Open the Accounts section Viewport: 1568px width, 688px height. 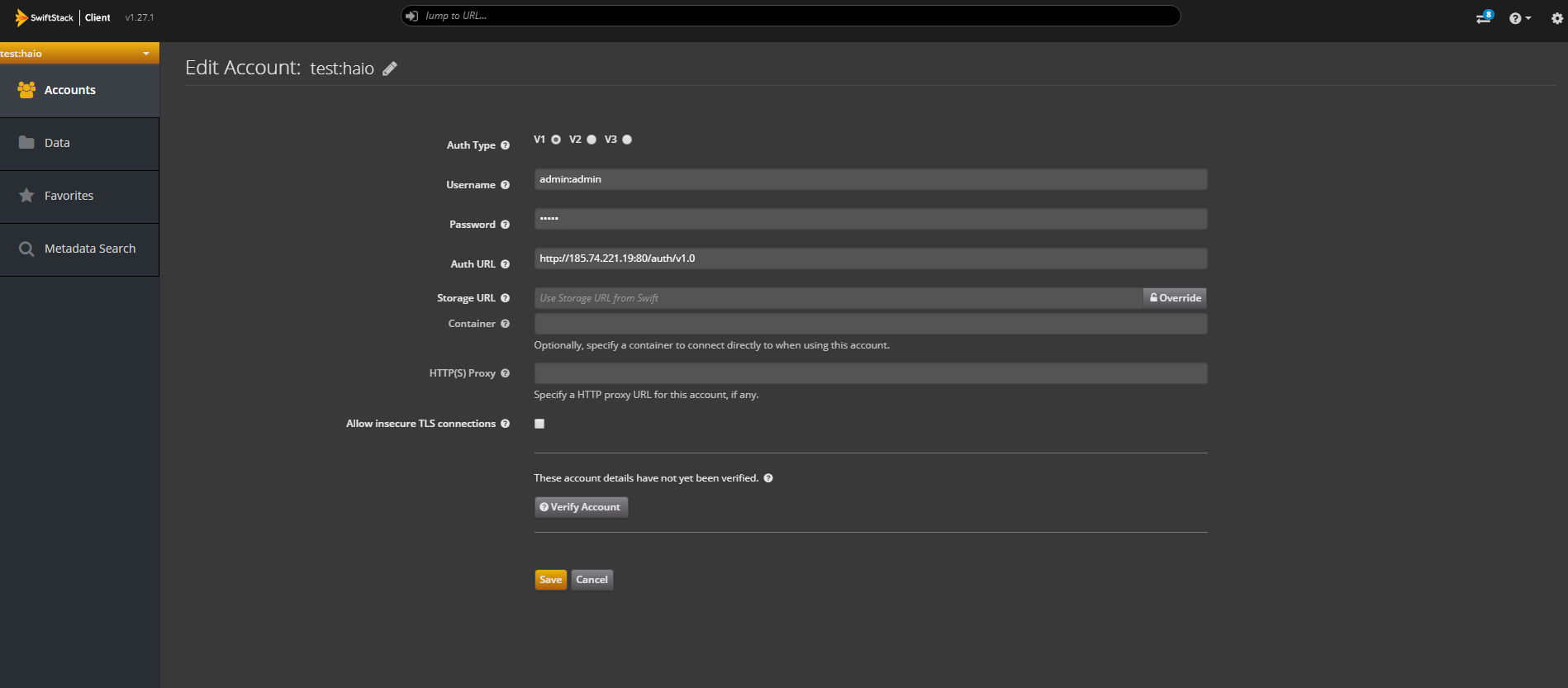click(x=79, y=90)
